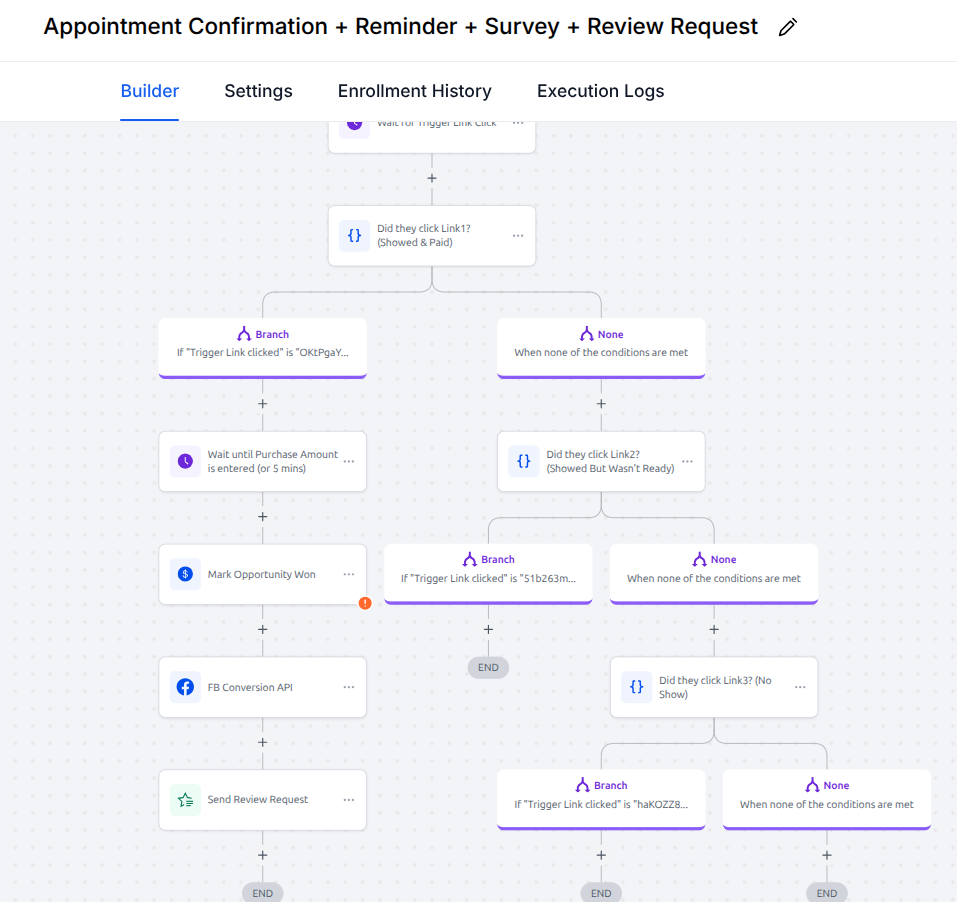The height and width of the screenshot is (902, 957).
Task: Click the orange error badge on Mark Opportunity Won
Action: coord(365,604)
